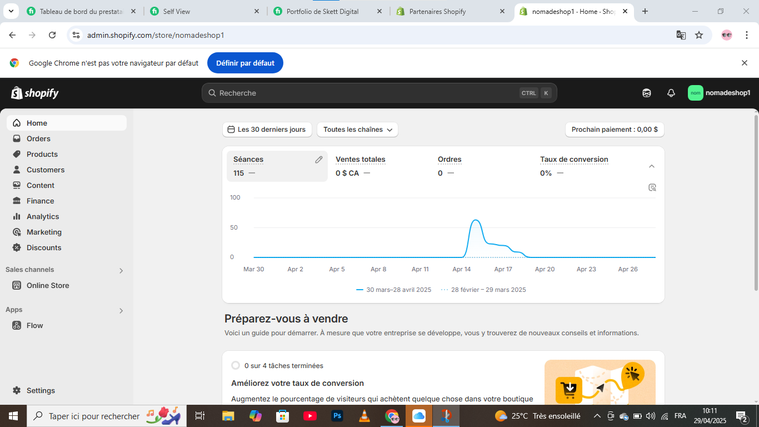Reload the page
This screenshot has height=427, width=759.
click(x=52, y=35)
